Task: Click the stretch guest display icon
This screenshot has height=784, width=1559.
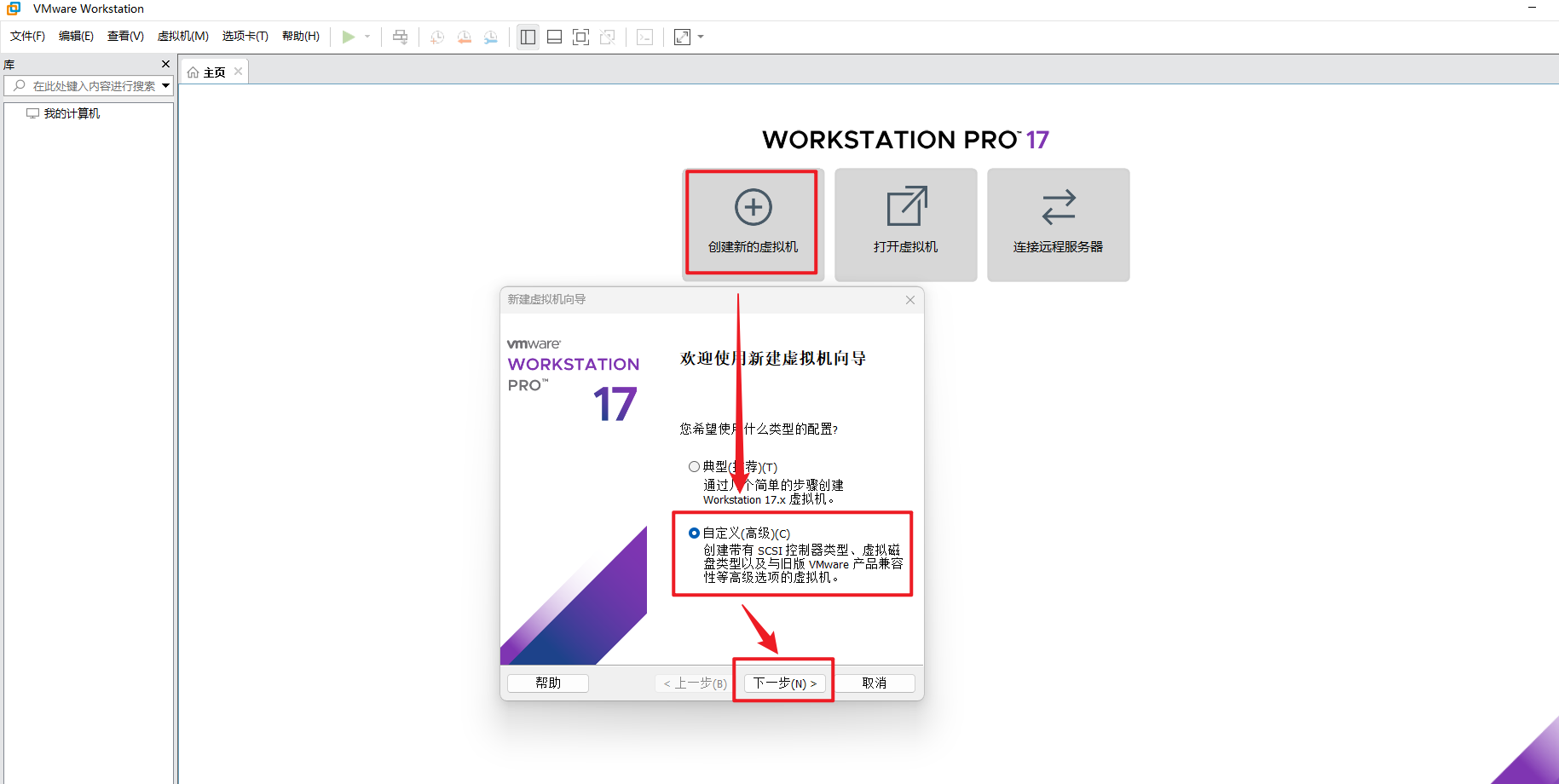Action: (x=682, y=37)
